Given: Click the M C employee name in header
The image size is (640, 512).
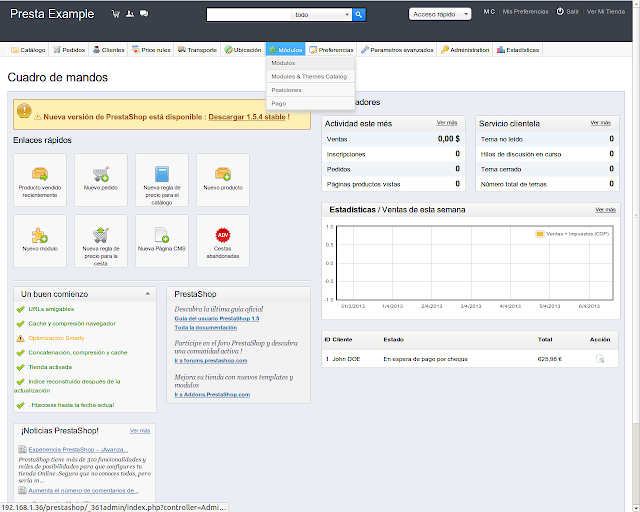Looking at the screenshot, I should point(489,11).
